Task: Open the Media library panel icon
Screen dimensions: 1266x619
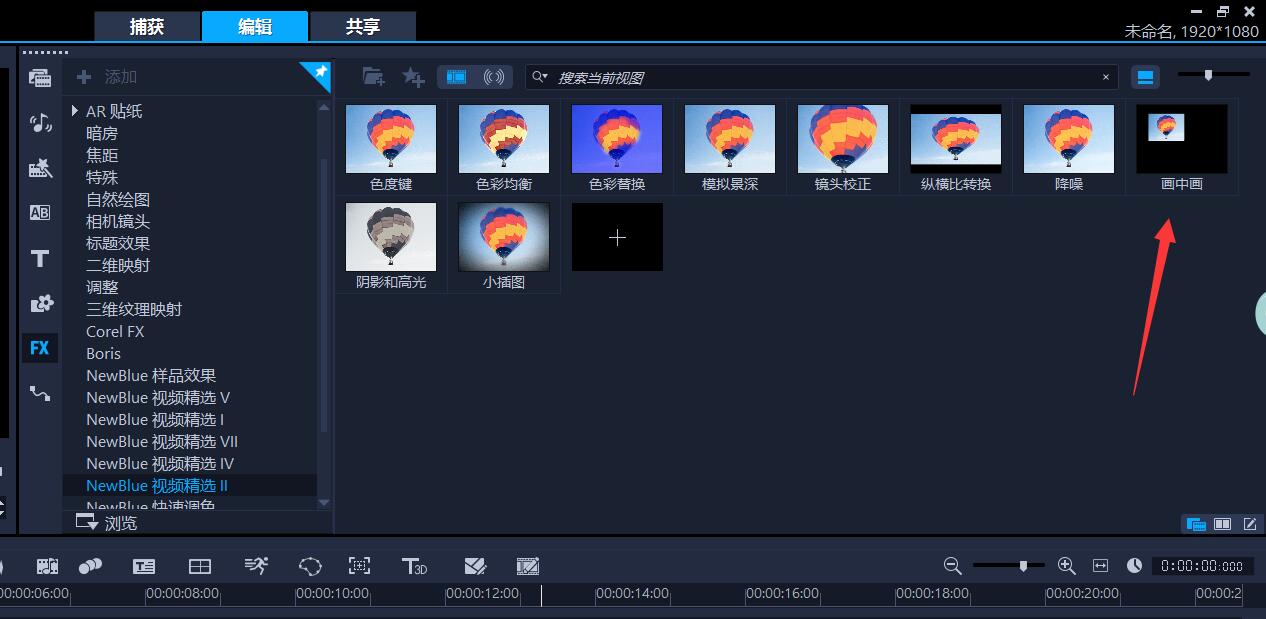Action: (40, 78)
